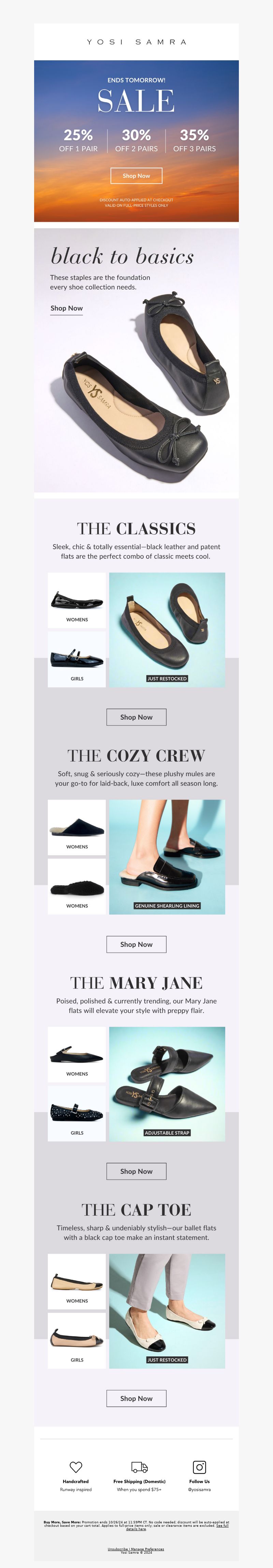Click the heart Handcrafted icon
The width and height of the screenshot is (273, 1568).
pos(75,1466)
